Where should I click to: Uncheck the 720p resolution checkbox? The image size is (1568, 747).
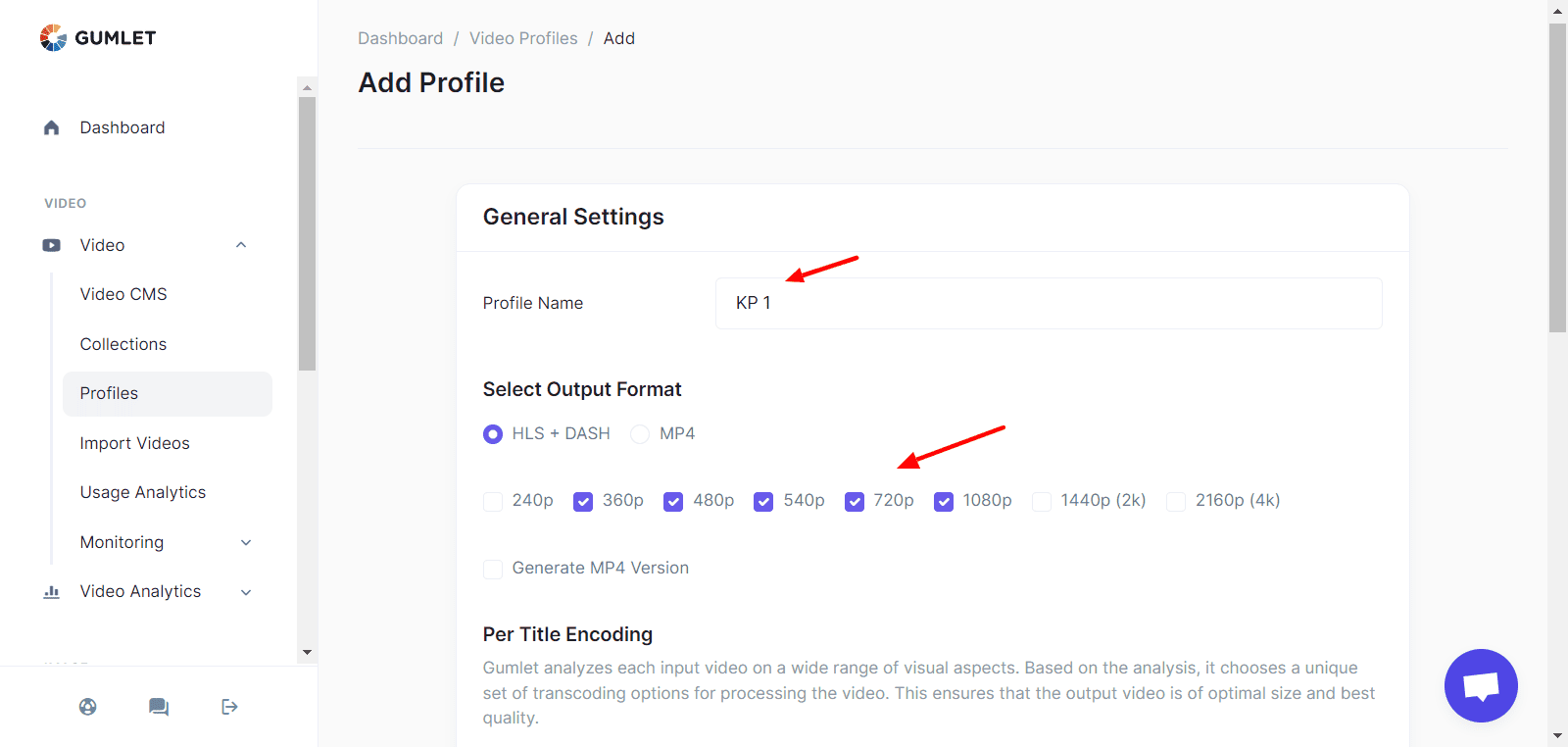pyautogui.click(x=855, y=502)
